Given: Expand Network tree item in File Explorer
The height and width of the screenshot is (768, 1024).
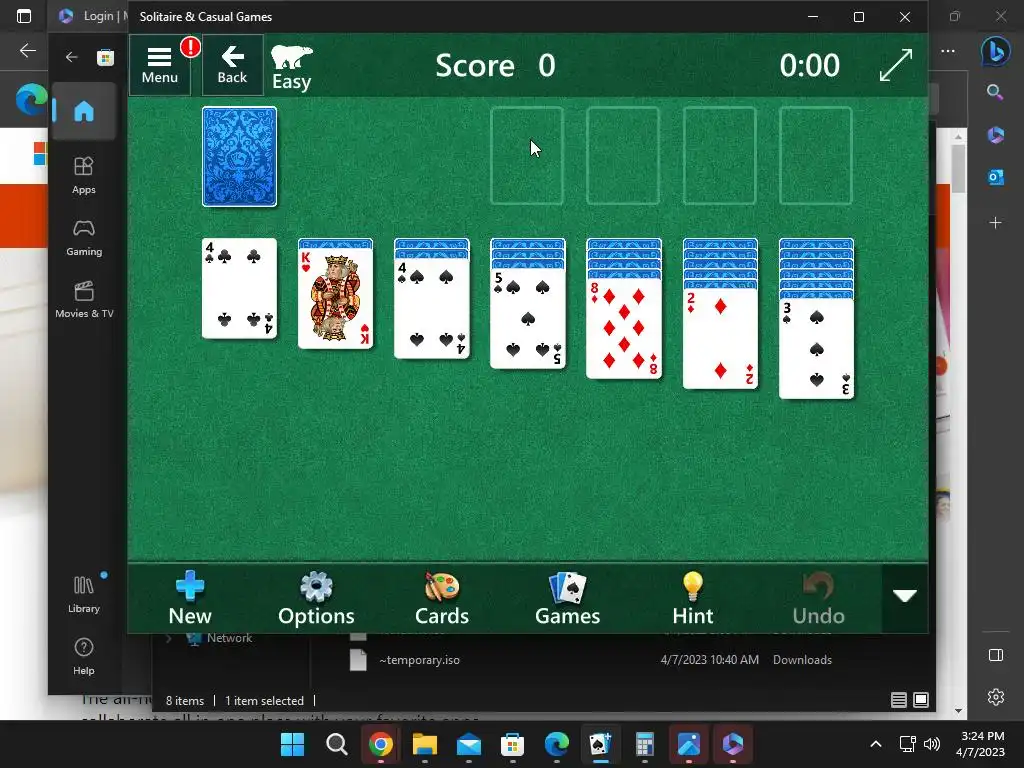Looking at the screenshot, I should click(x=168, y=638).
